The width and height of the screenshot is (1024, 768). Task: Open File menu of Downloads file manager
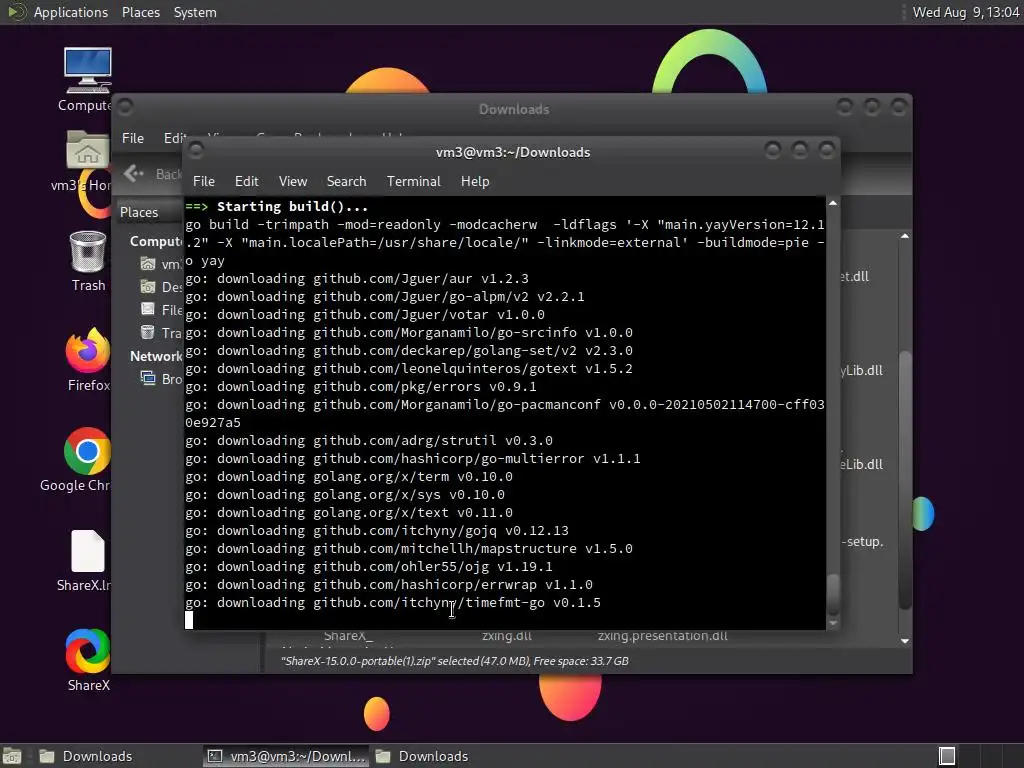tap(133, 138)
